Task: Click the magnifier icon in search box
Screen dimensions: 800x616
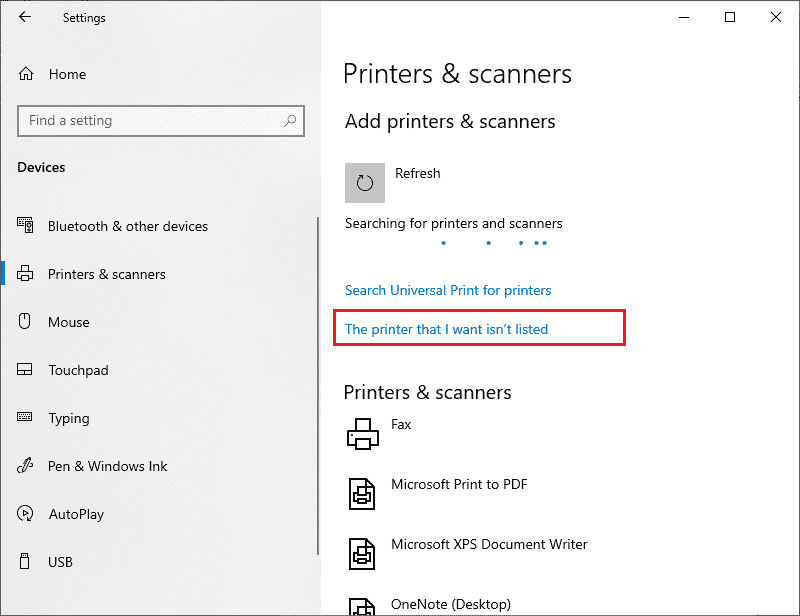Action: coord(290,120)
